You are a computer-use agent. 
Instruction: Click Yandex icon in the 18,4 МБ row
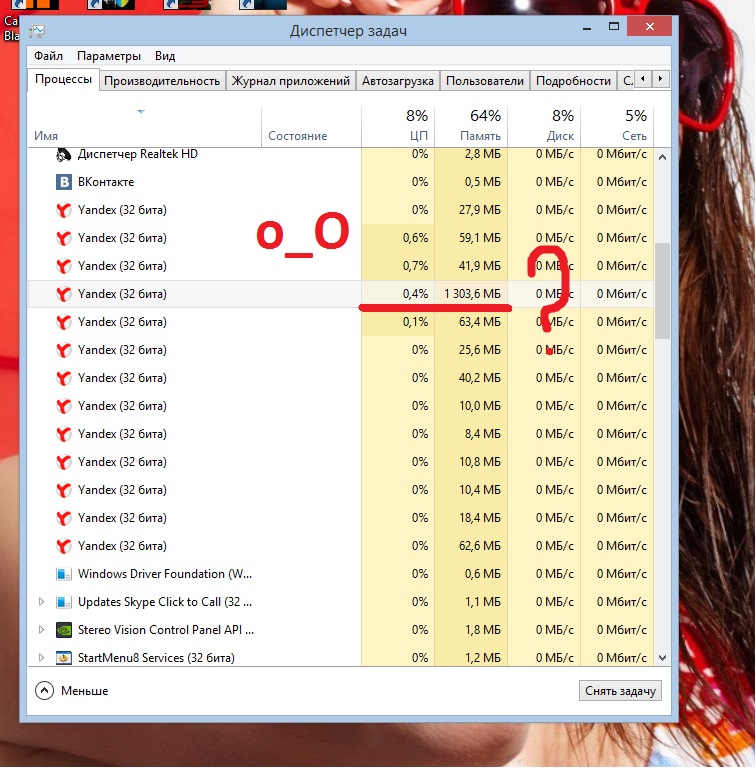click(x=63, y=518)
